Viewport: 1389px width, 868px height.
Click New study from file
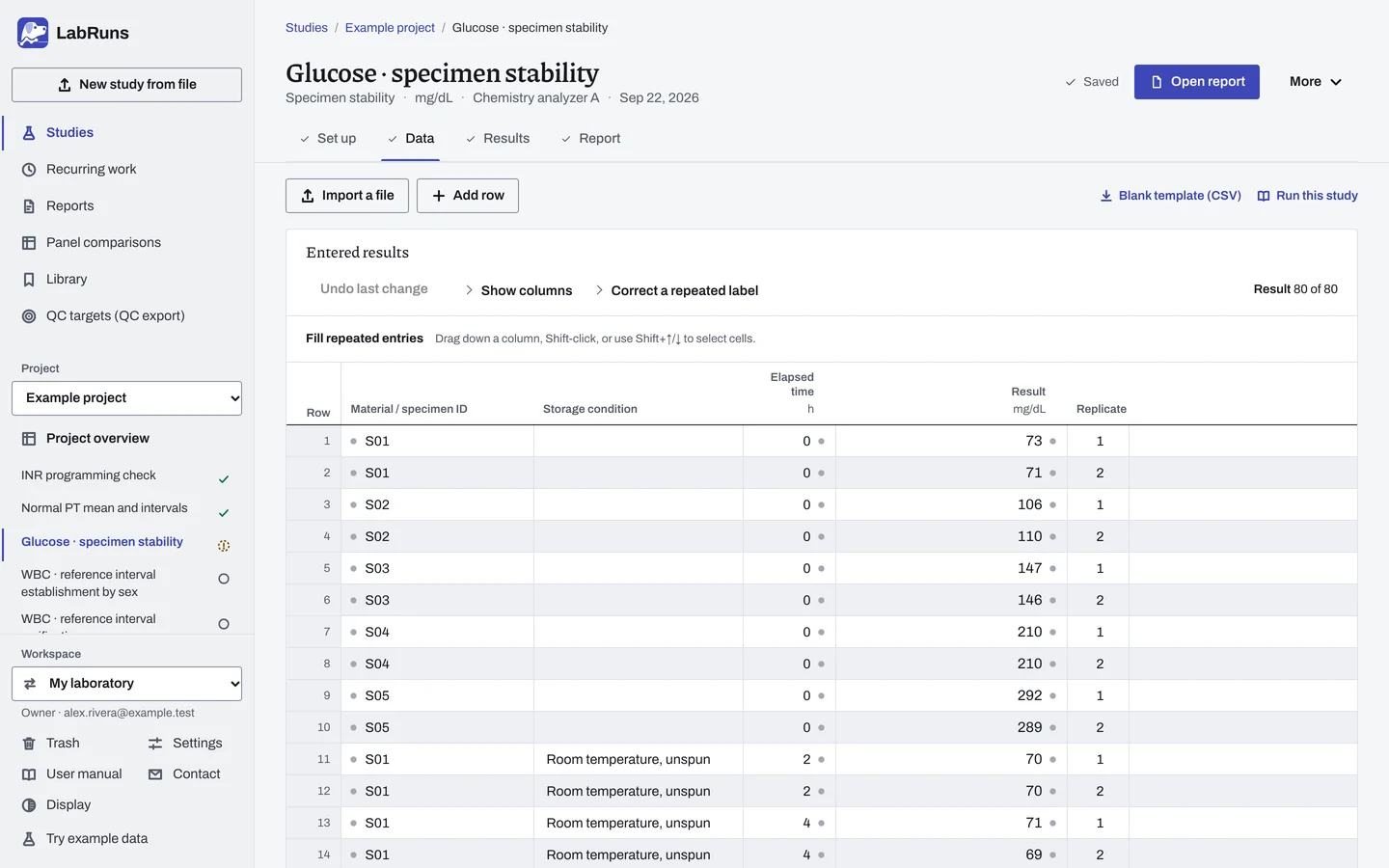coord(127,85)
